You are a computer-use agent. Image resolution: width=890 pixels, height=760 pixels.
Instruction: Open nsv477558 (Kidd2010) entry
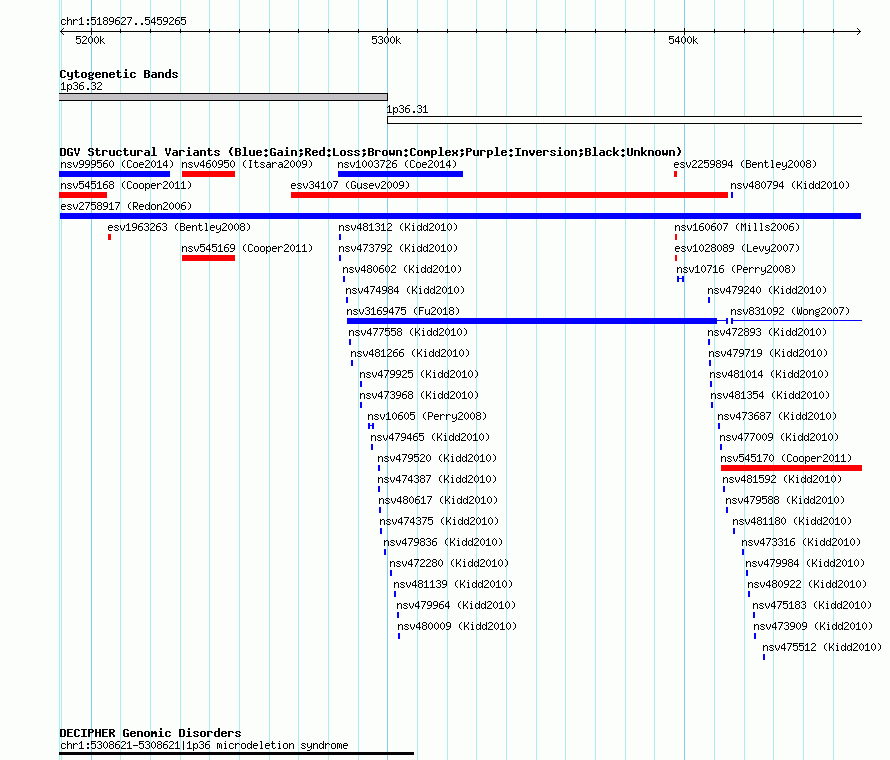408,332
